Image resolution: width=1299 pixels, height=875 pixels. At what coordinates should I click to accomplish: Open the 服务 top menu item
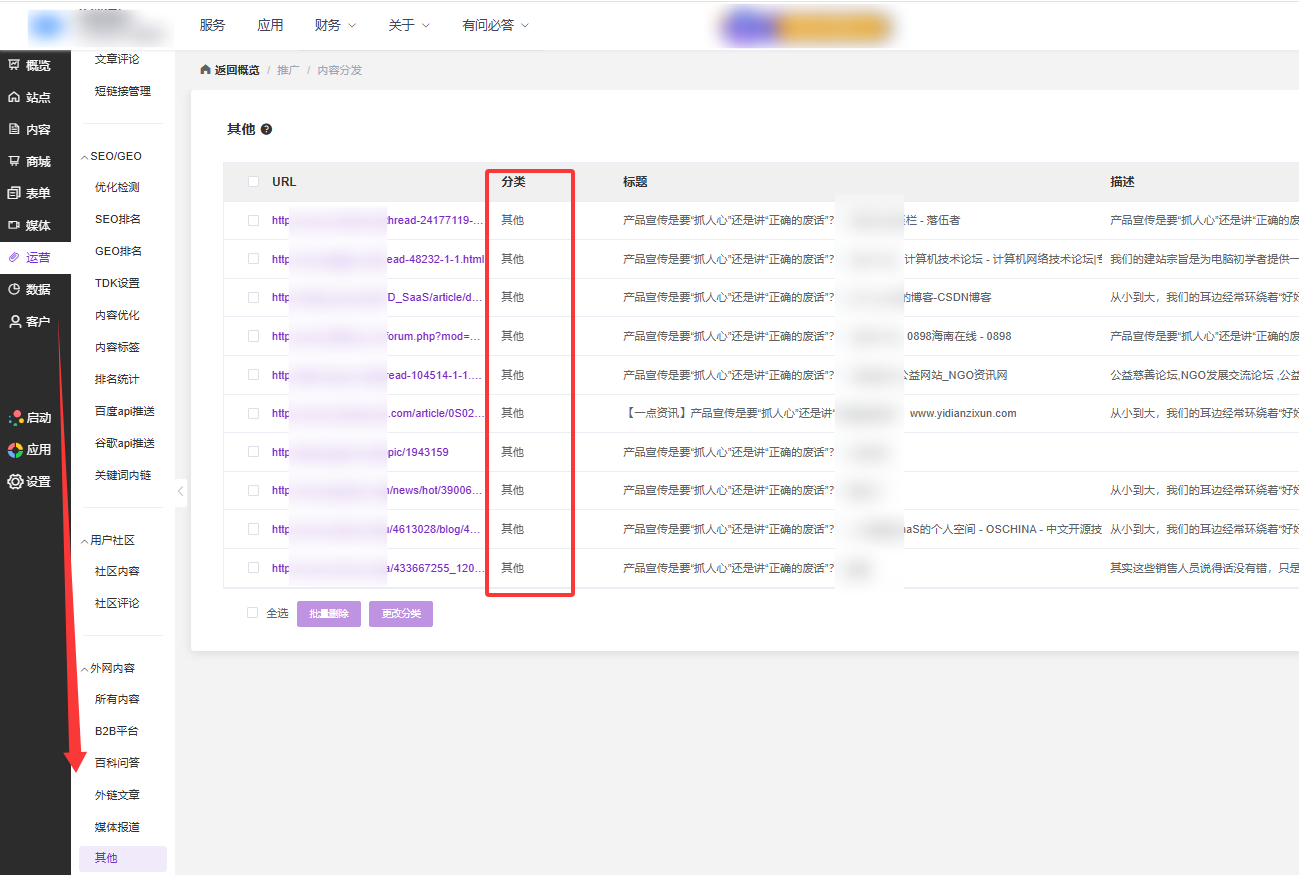click(x=212, y=25)
